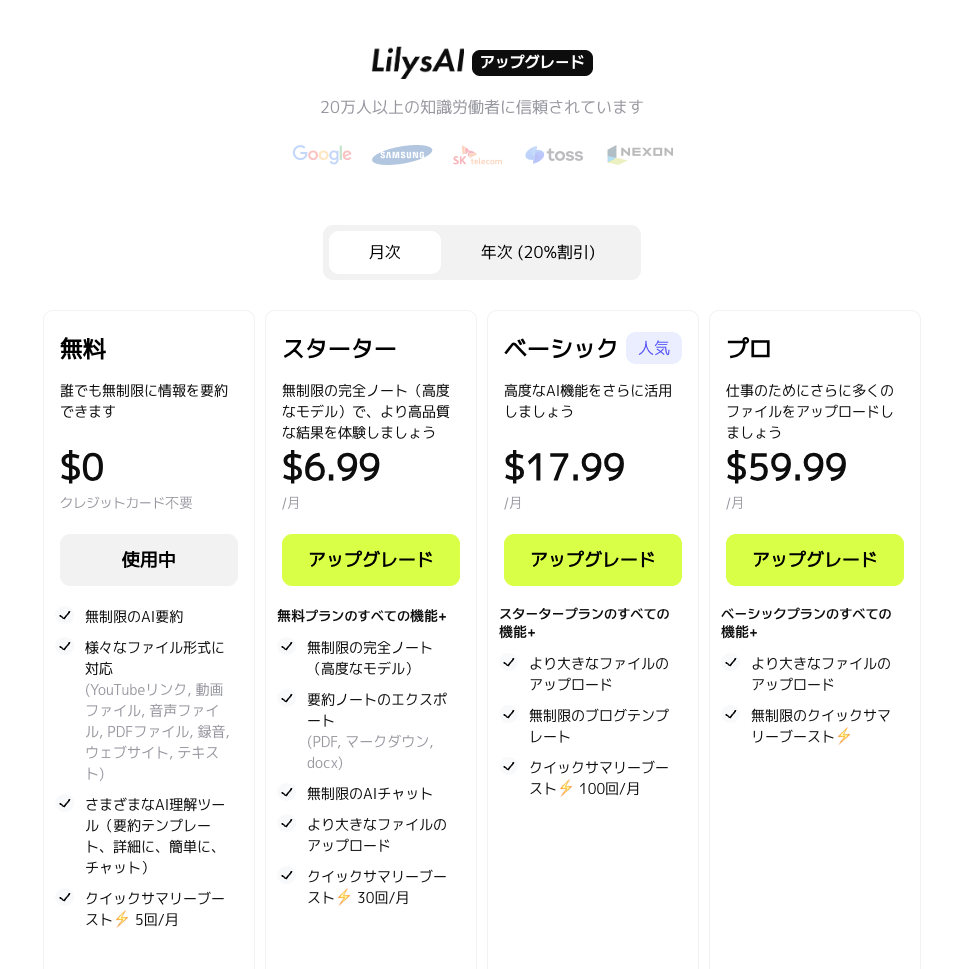Upgrade to the プロ plan
The image size is (968, 969).
tap(815, 560)
